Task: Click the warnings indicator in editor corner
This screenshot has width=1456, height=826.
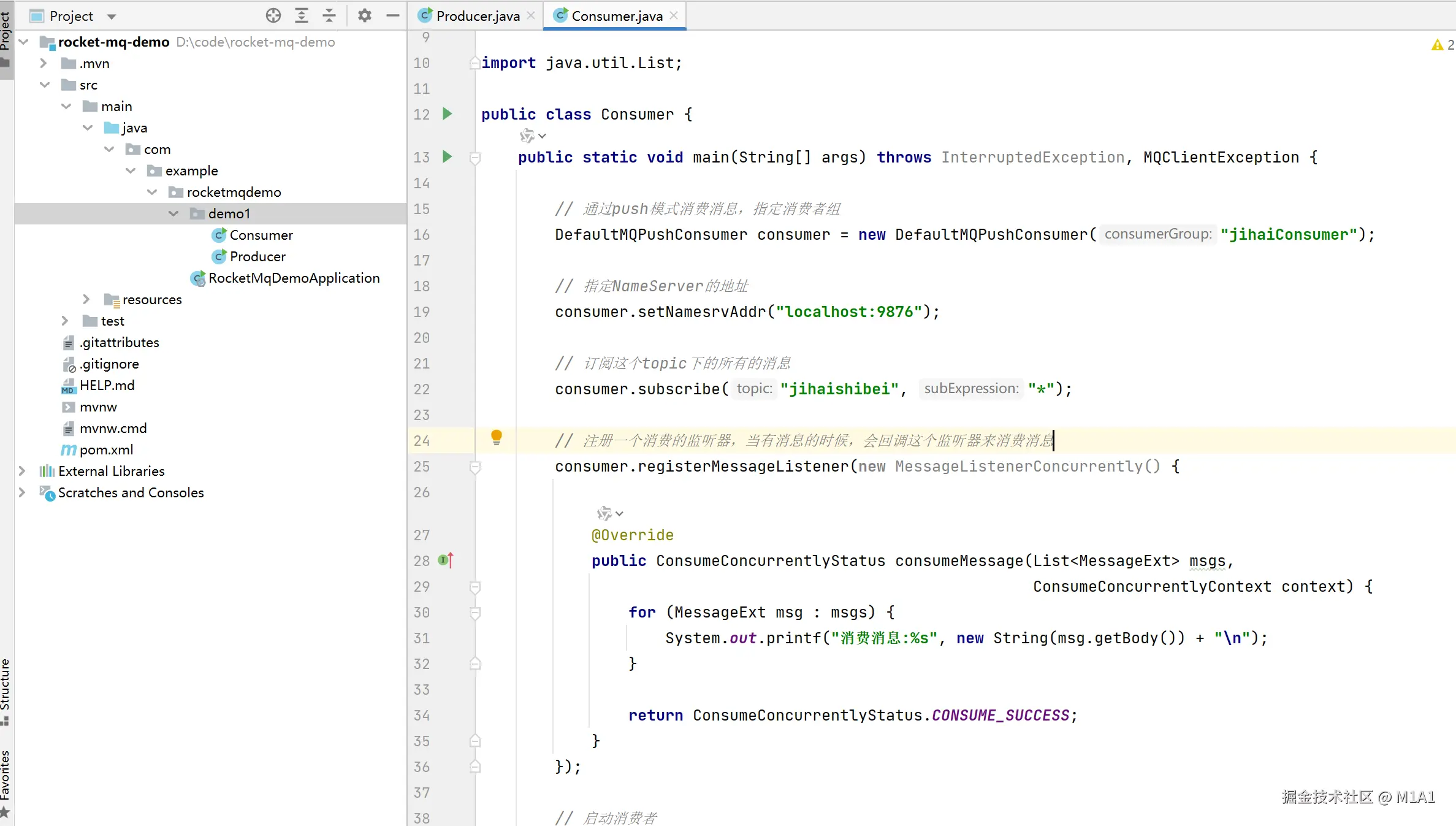Action: tap(1441, 45)
